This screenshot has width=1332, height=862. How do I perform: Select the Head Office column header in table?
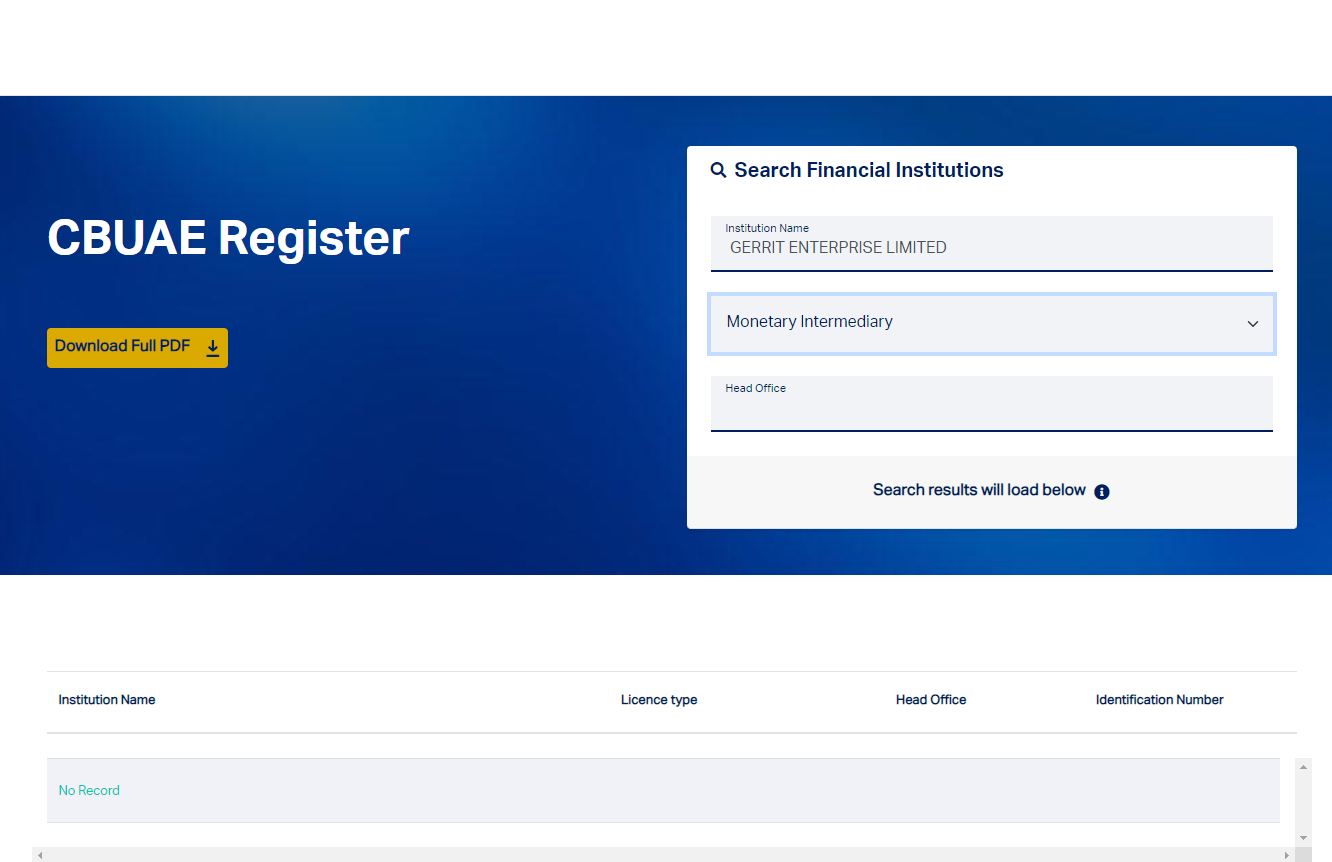point(931,700)
